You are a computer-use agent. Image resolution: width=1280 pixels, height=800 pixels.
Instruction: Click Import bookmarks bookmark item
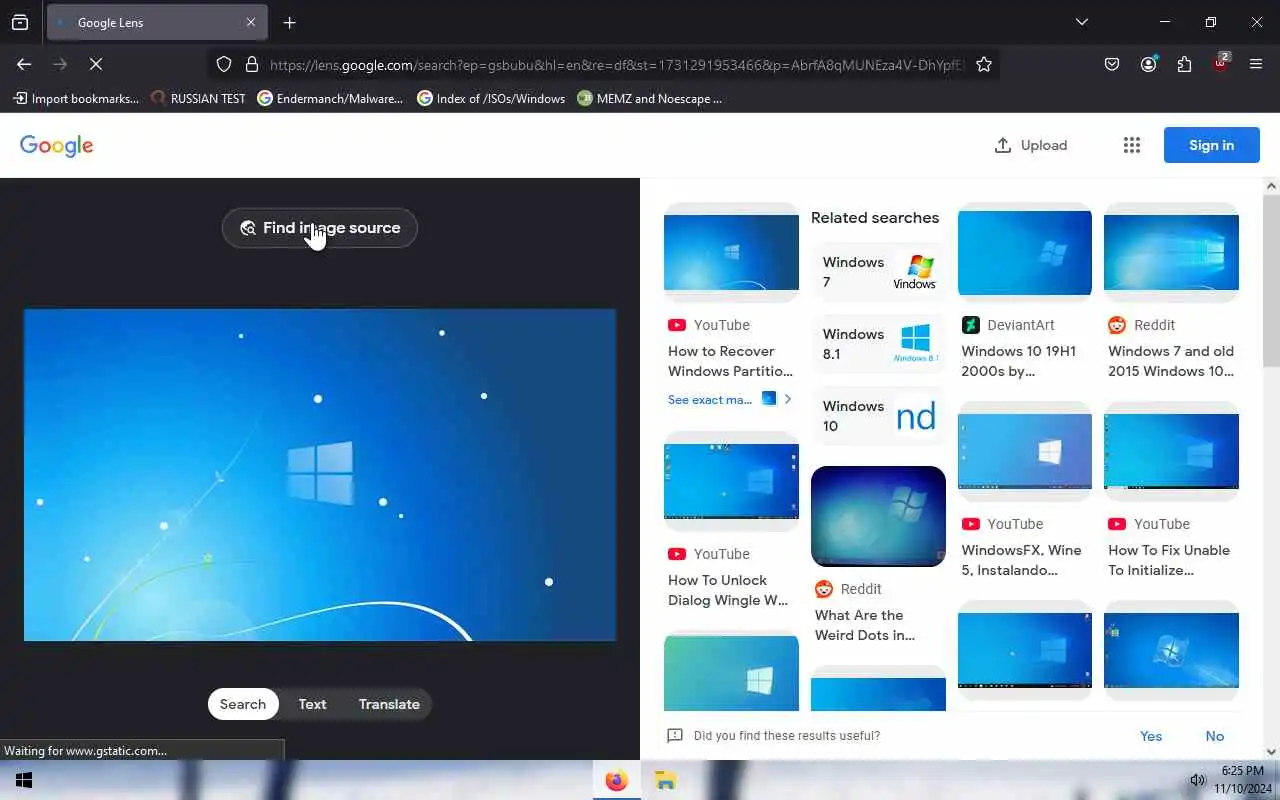[76, 98]
